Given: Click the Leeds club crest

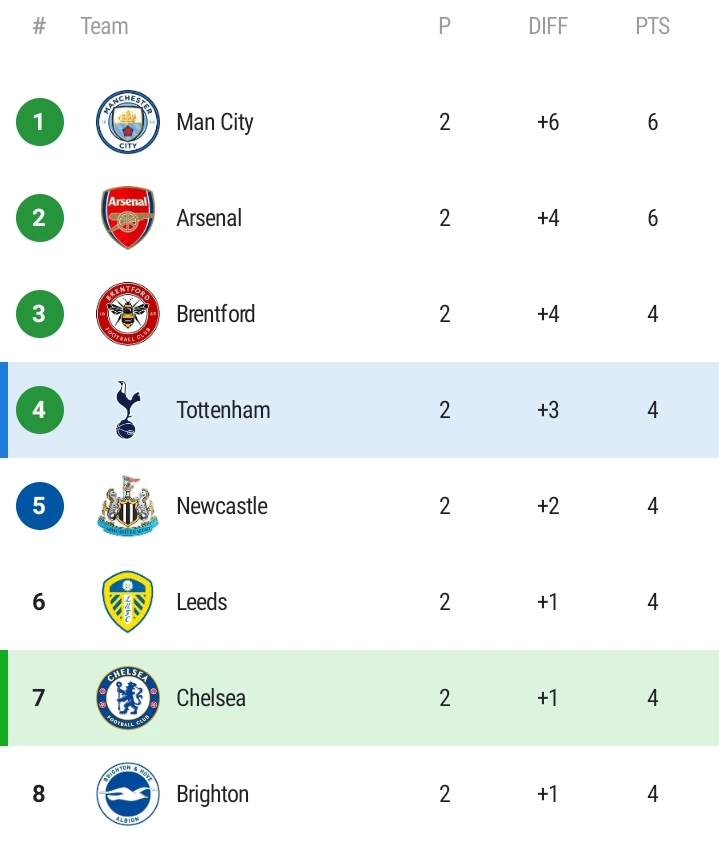Looking at the screenshot, I should [x=127, y=602].
